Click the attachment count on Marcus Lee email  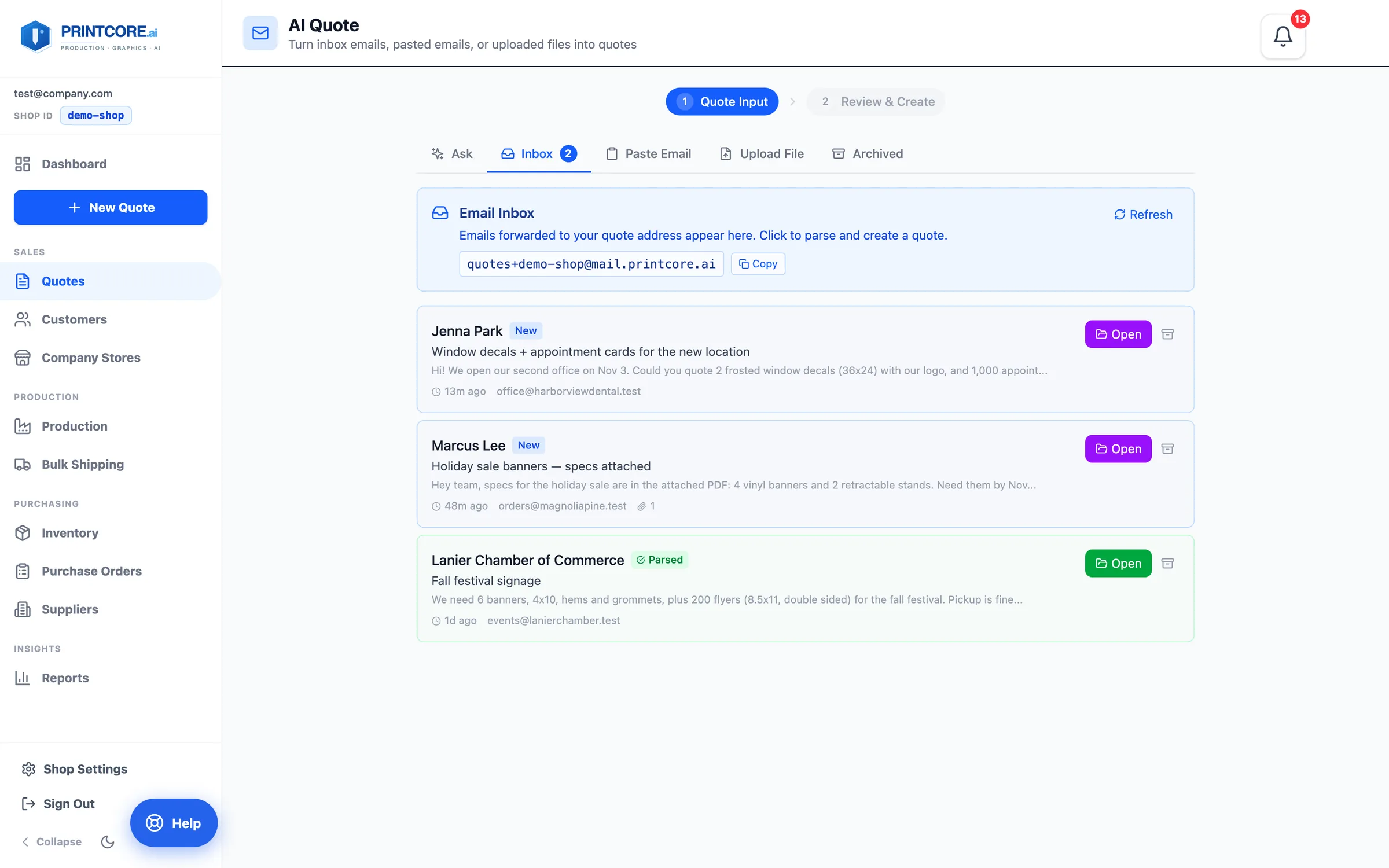[x=646, y=506]
